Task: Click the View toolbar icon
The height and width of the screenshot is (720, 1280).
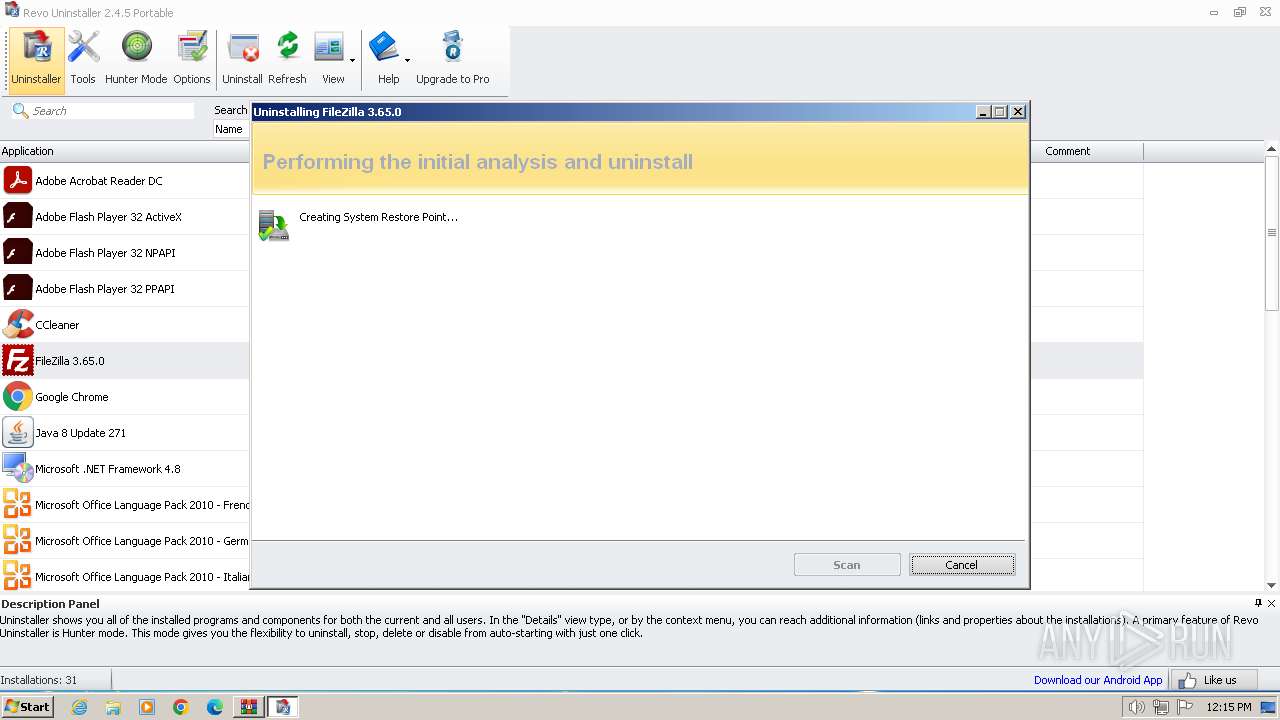Action: pos(328,48)
